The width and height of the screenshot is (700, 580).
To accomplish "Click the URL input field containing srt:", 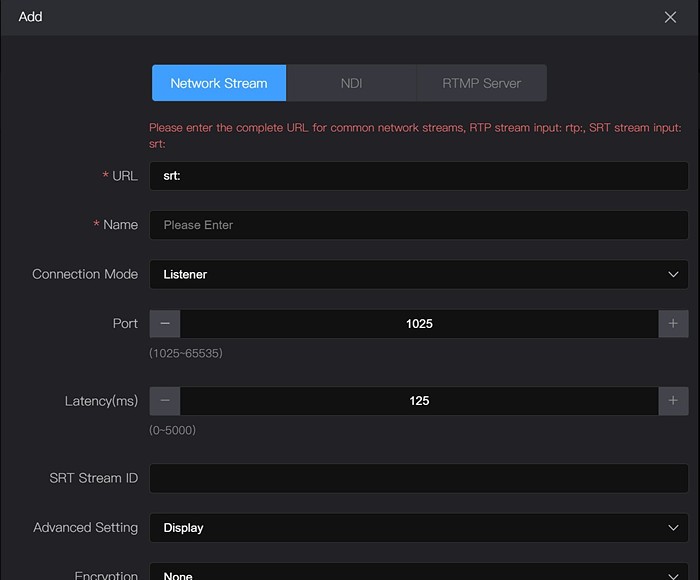I will click(x=418, y=176).
